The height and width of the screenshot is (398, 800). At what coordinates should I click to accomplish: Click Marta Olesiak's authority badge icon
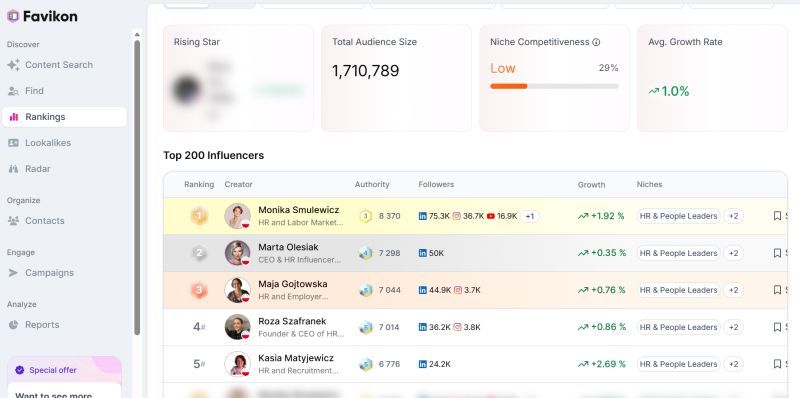coord(365,253)
